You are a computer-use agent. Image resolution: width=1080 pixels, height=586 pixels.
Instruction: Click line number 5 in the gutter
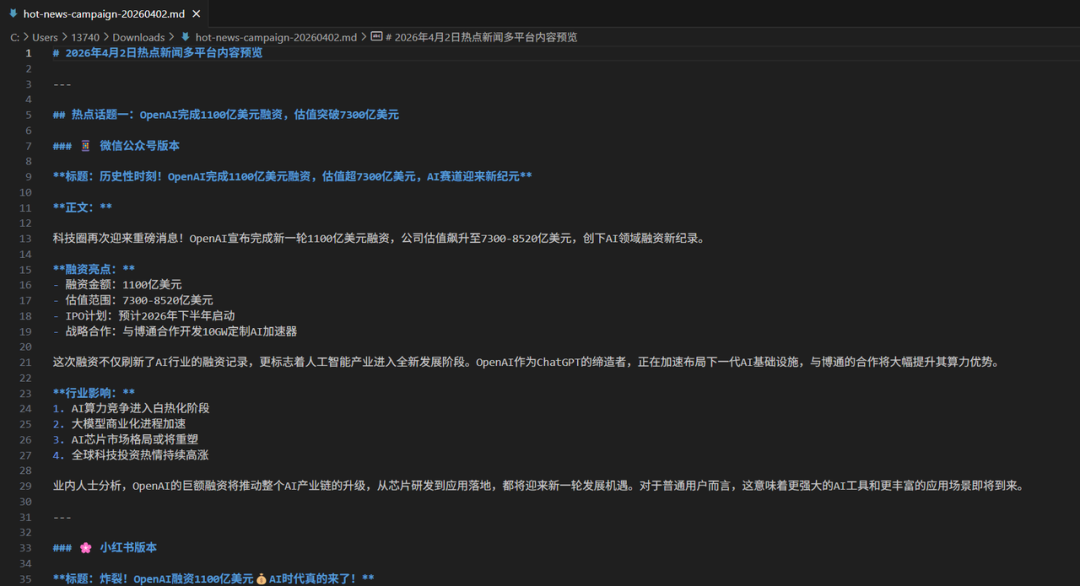click(x=28, y=115)
